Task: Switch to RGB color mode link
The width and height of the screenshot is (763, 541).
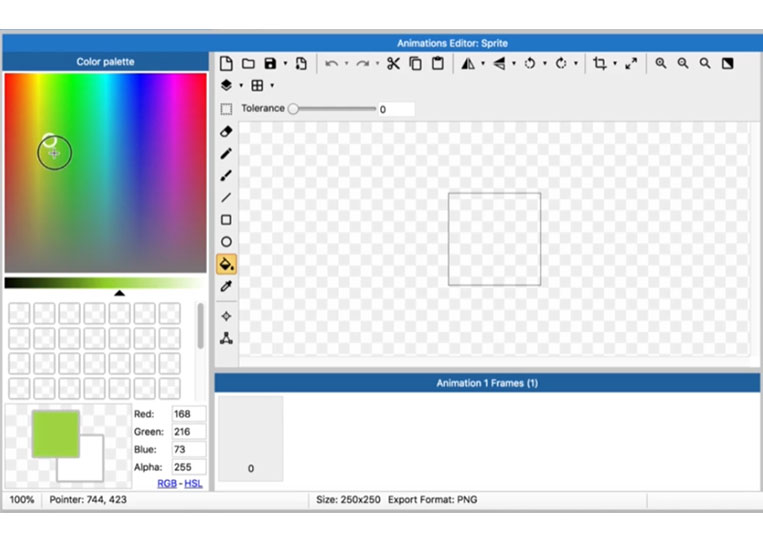Action: (167, 484)
